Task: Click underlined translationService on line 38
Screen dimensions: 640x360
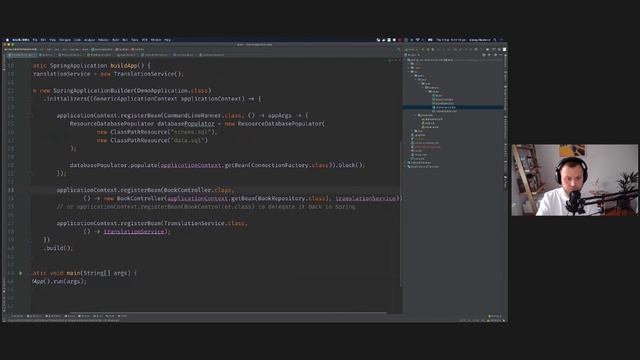Action: (x=134, y=231)
